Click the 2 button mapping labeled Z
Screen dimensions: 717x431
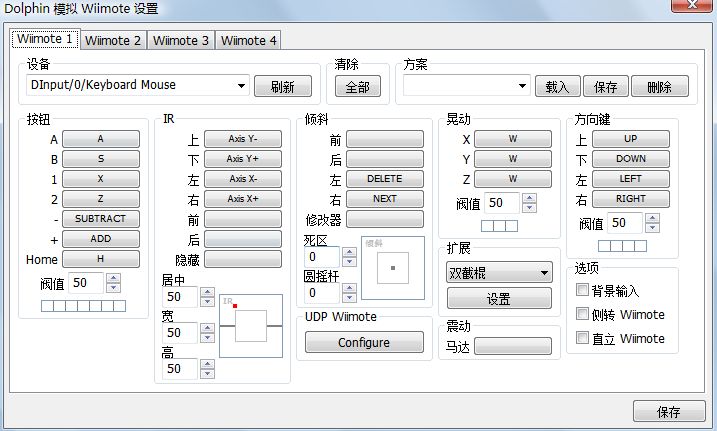coord(101,199)
